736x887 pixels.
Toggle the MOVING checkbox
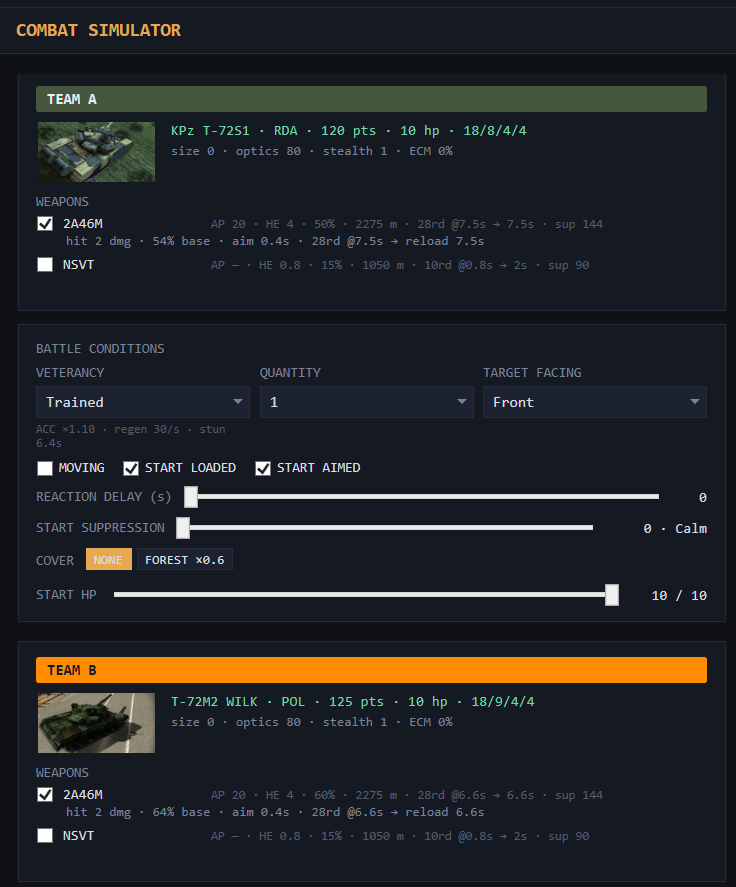pos(45,468)
